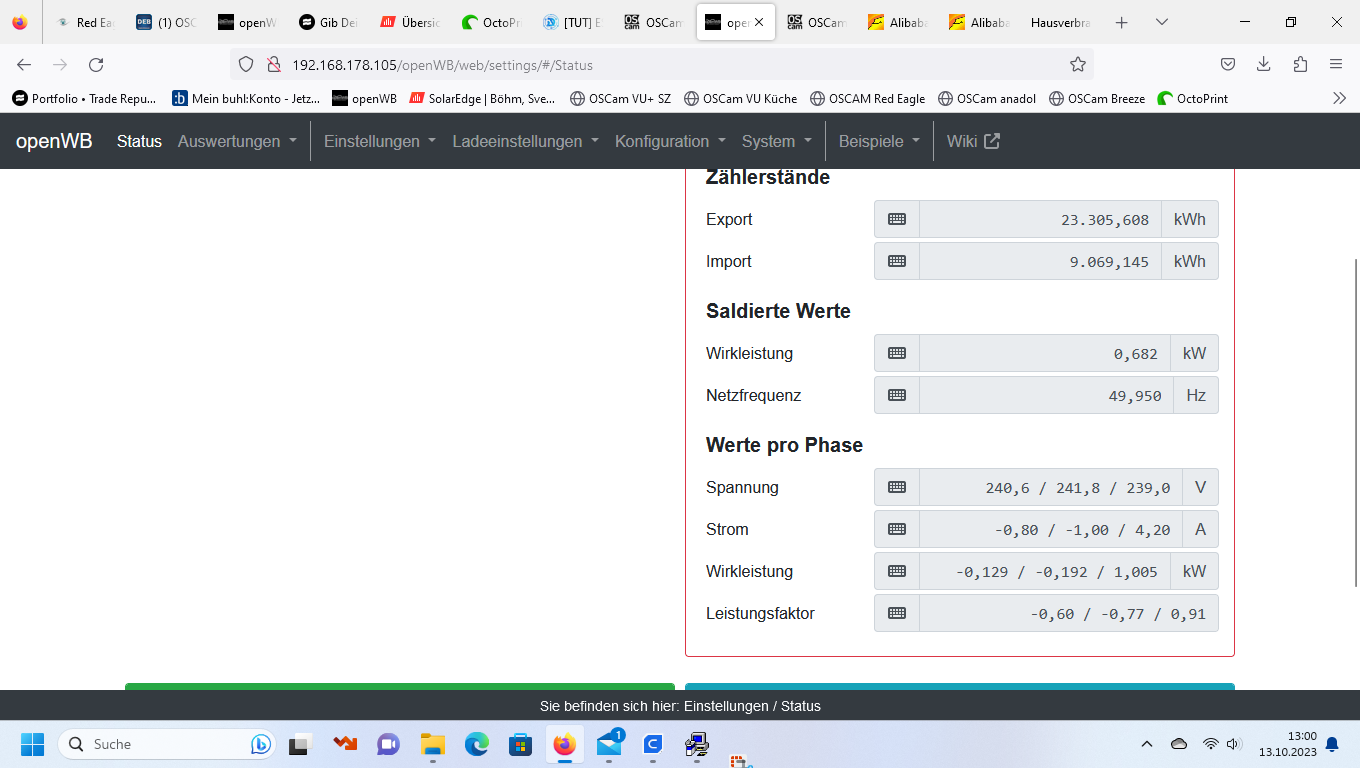The width and height of the screenshot is (1360, 768).
Task: Open the OctoPrint bookmark
Action: pyautogui.click(x=1193, y=98)
